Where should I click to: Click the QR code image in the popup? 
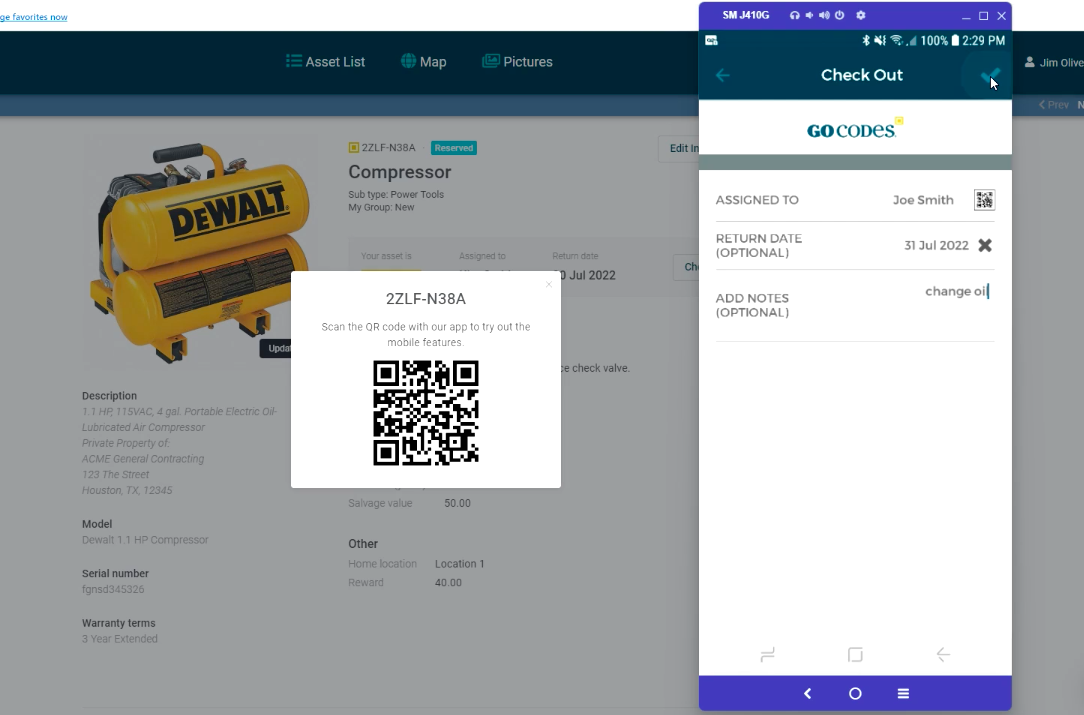[426, 413]
